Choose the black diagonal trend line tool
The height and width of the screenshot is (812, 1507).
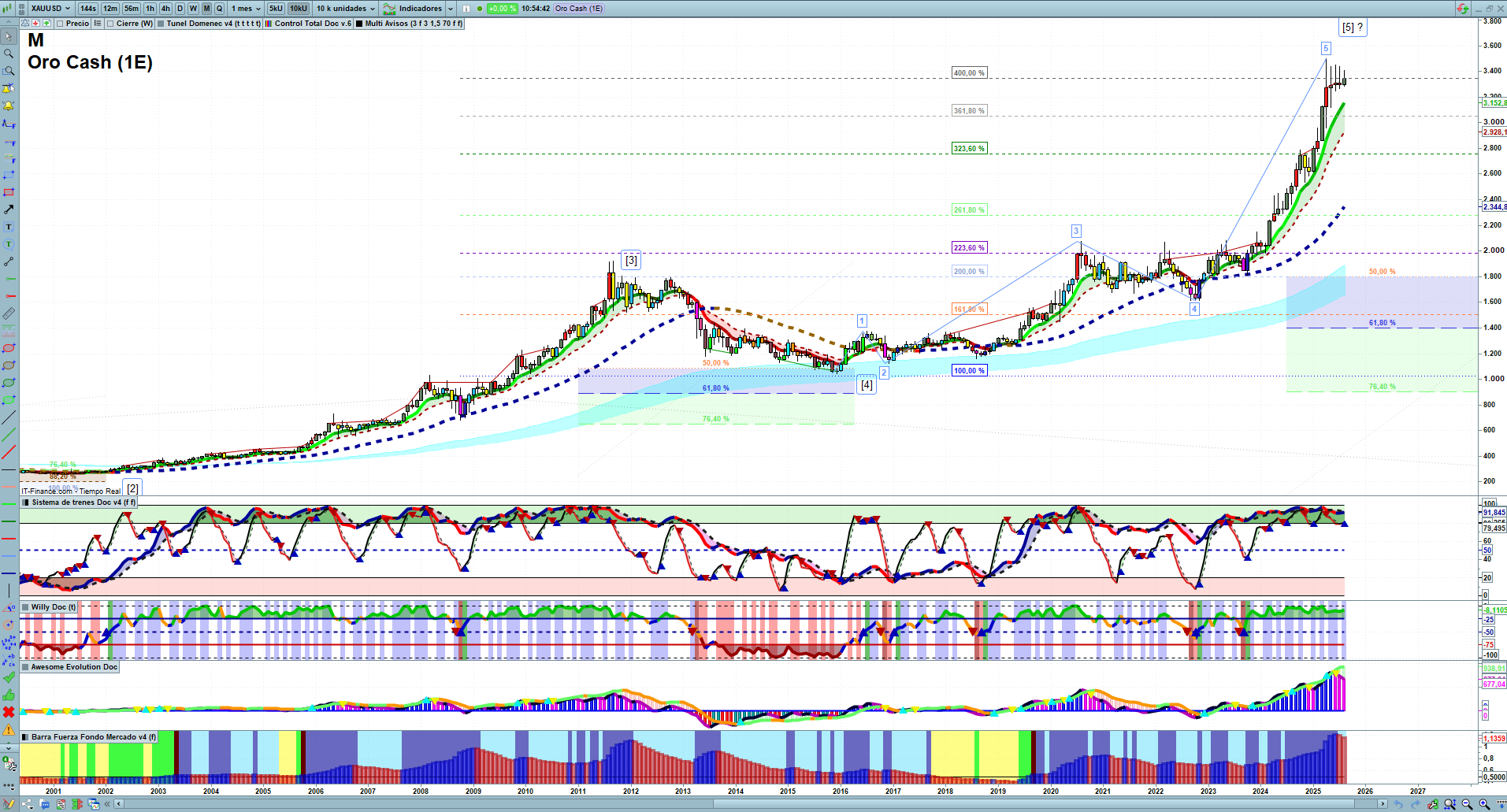click(9, 417)
